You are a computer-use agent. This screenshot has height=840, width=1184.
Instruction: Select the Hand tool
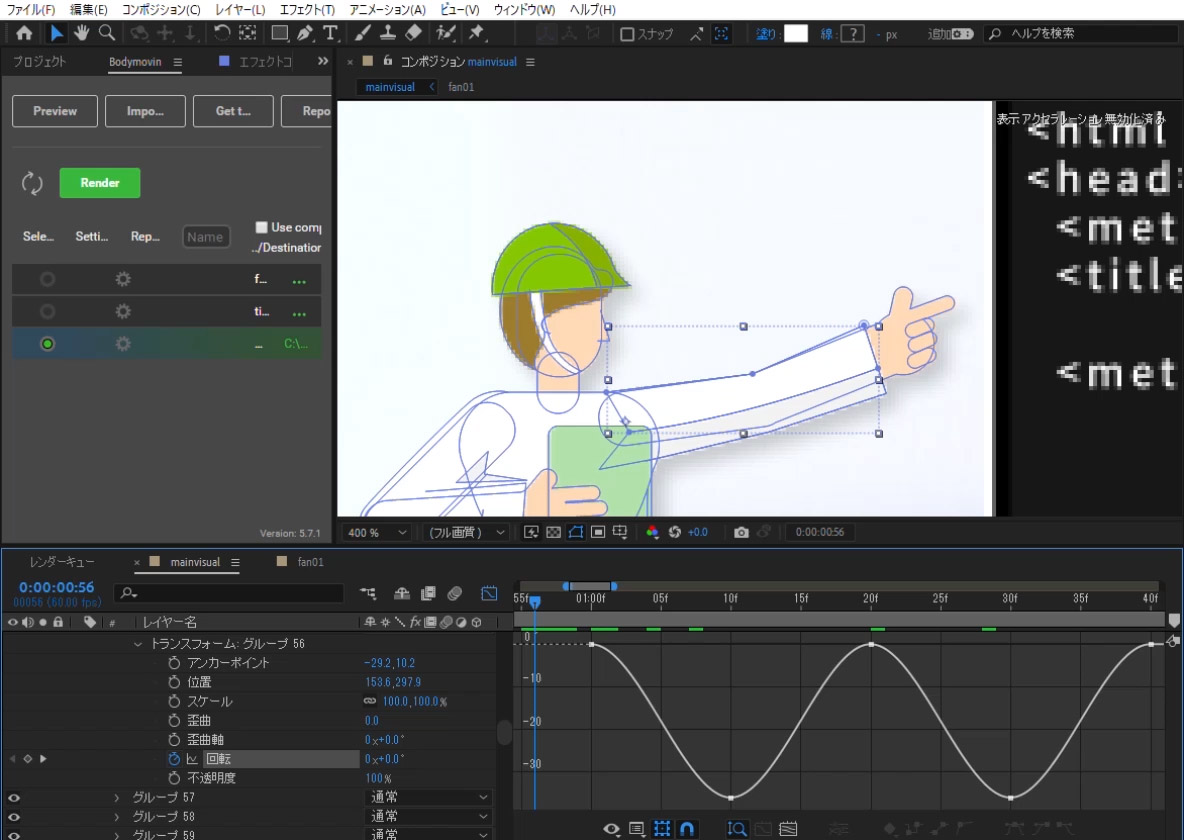pyautogui.click(x=81, y=33)
